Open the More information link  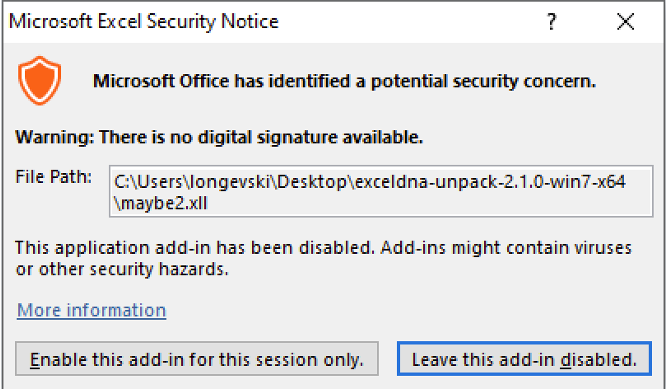click(x=91, y=310)
